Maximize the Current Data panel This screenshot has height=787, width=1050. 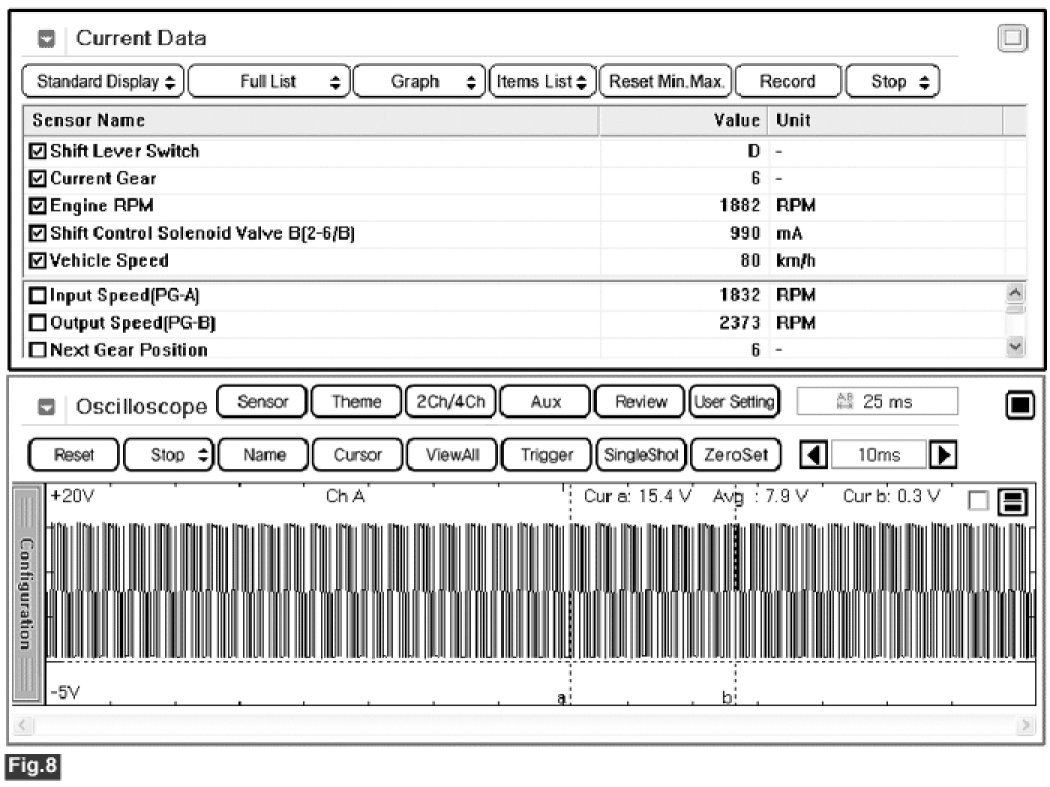click(1012, 39)
